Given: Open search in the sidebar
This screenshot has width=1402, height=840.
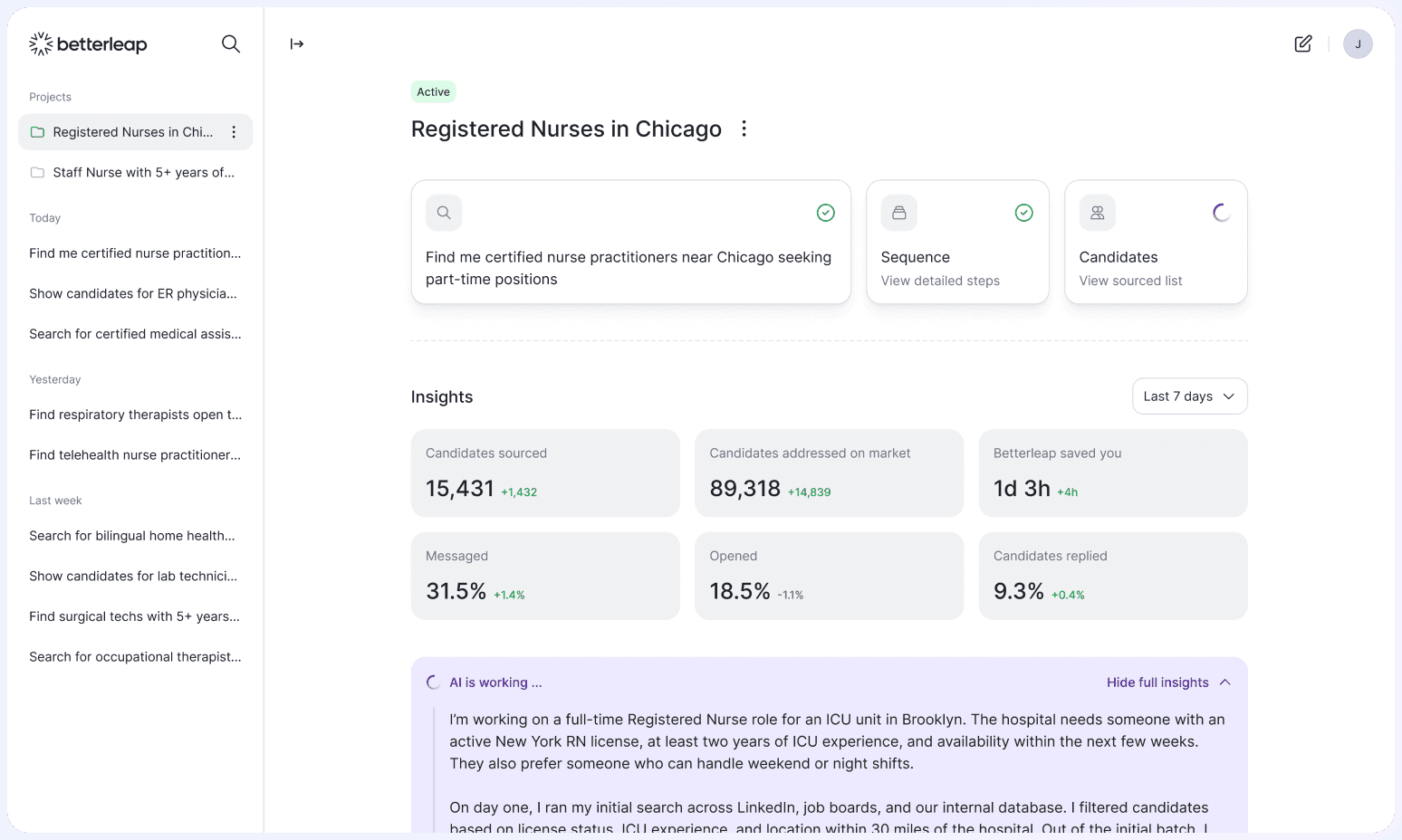Looking at the screenshot, I should pos(231,43).
